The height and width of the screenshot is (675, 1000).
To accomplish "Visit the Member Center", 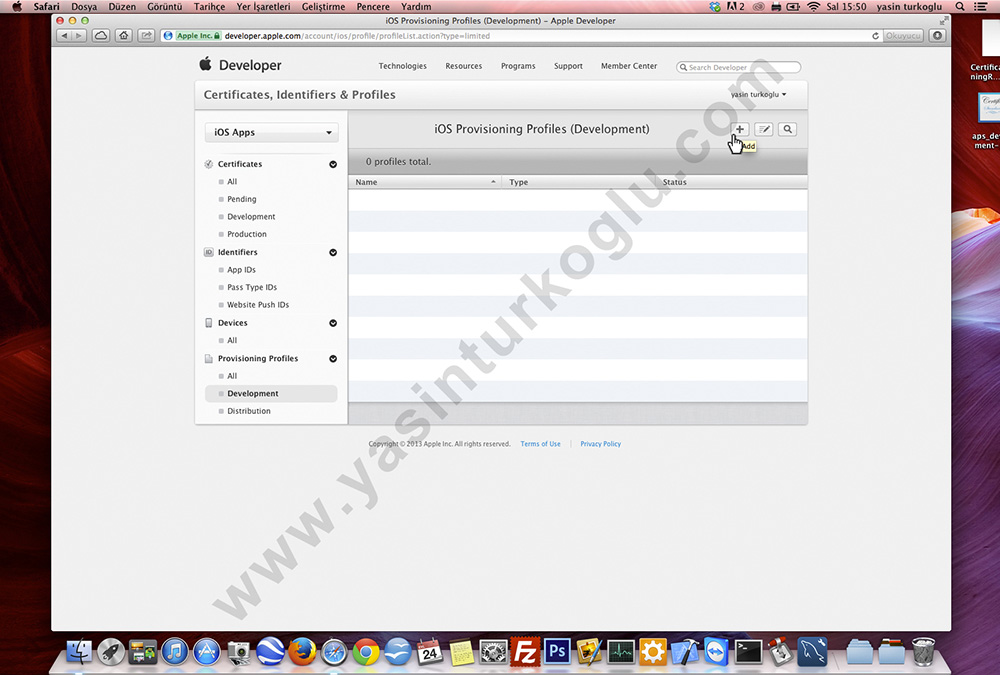I will click(x=629, y=66).
